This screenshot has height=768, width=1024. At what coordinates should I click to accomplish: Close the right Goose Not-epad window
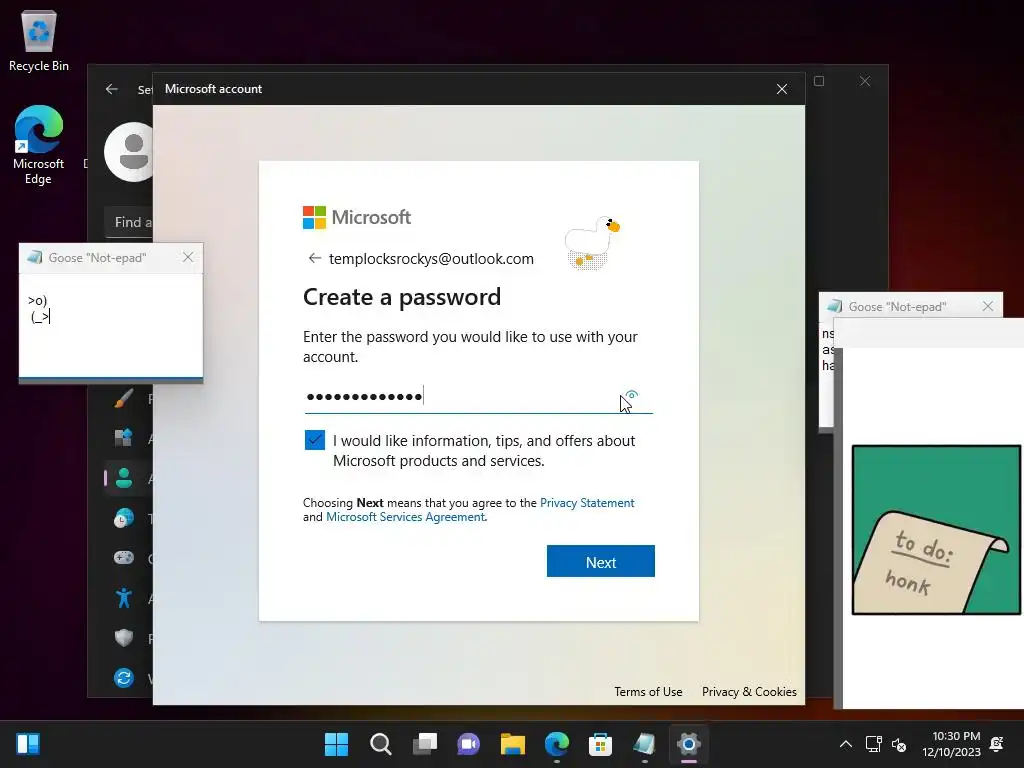988,306
